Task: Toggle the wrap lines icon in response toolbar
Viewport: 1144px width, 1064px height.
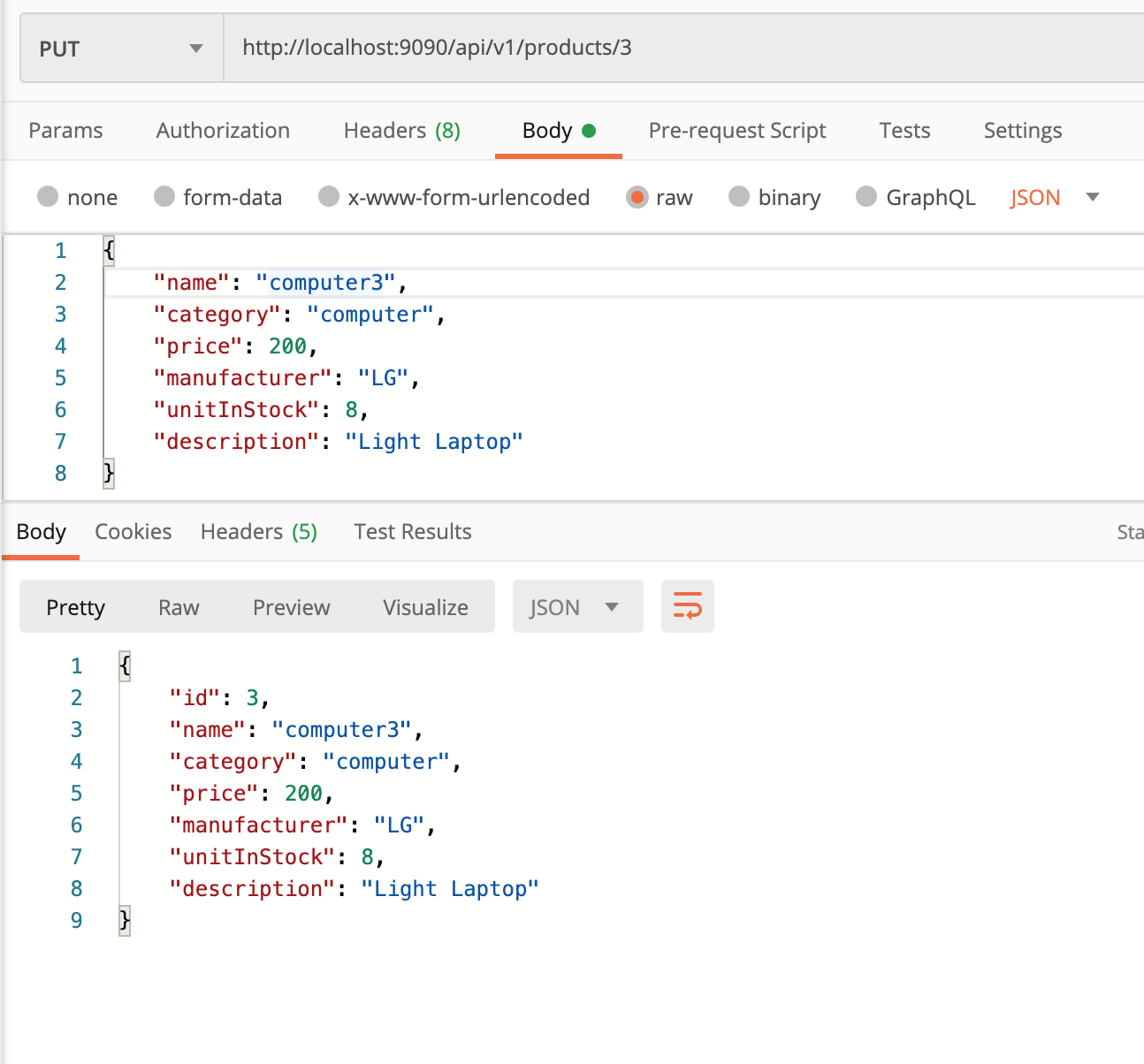Action: (687, 606)
